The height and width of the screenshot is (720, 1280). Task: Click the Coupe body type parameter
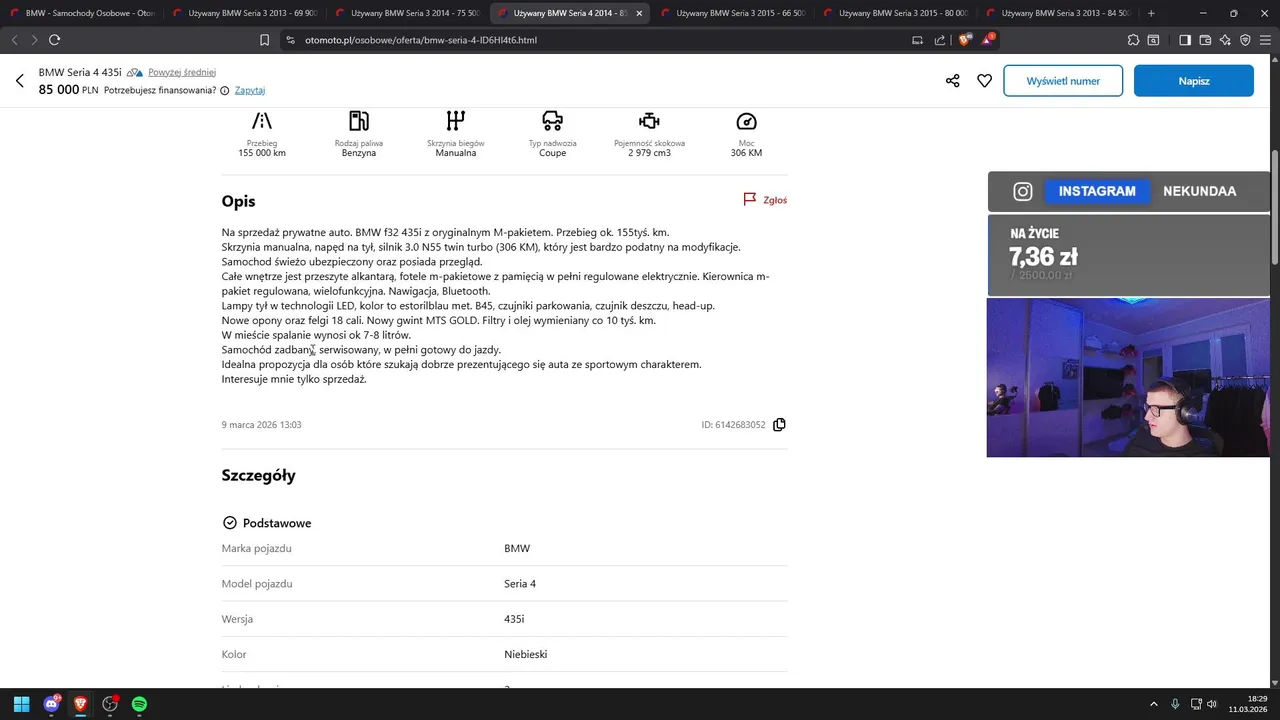[553, 134]
